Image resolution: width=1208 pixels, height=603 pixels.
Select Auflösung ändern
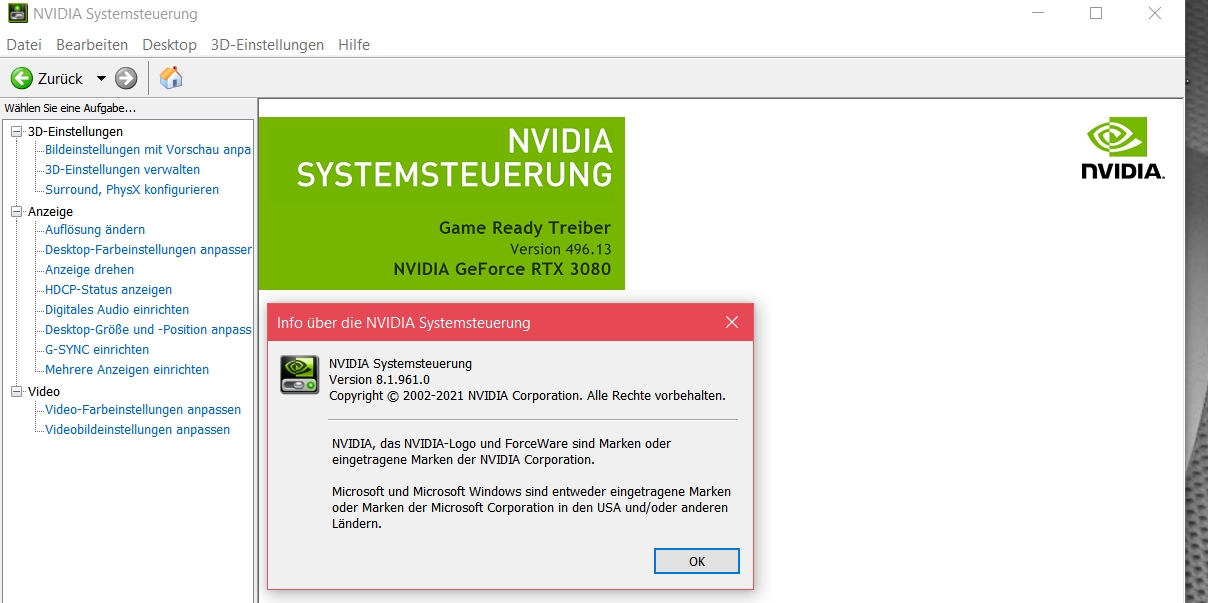click(95, 230)
